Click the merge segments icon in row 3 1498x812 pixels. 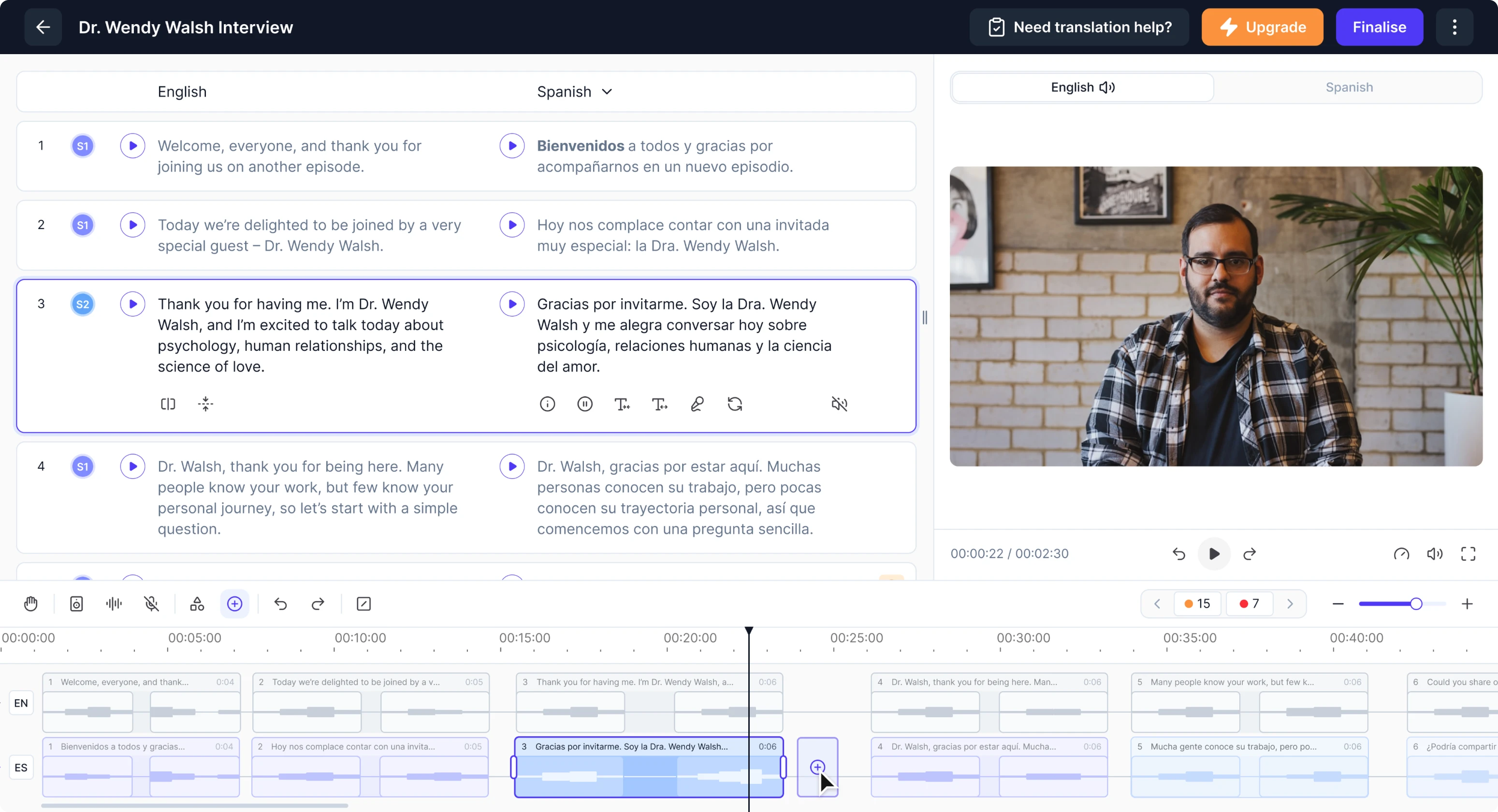pos(205,404)
